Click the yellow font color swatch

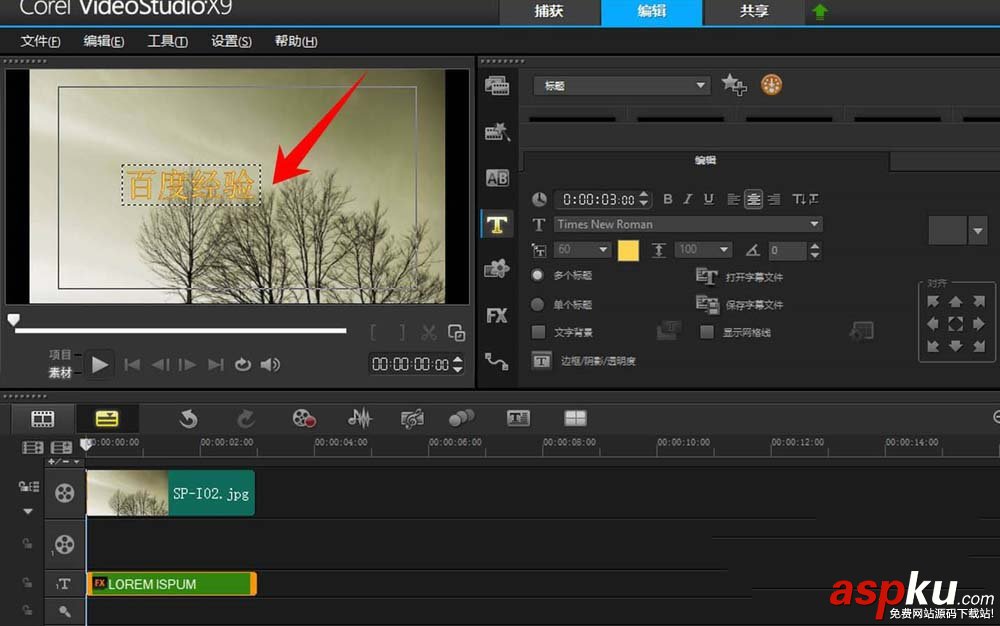point(628,250)
